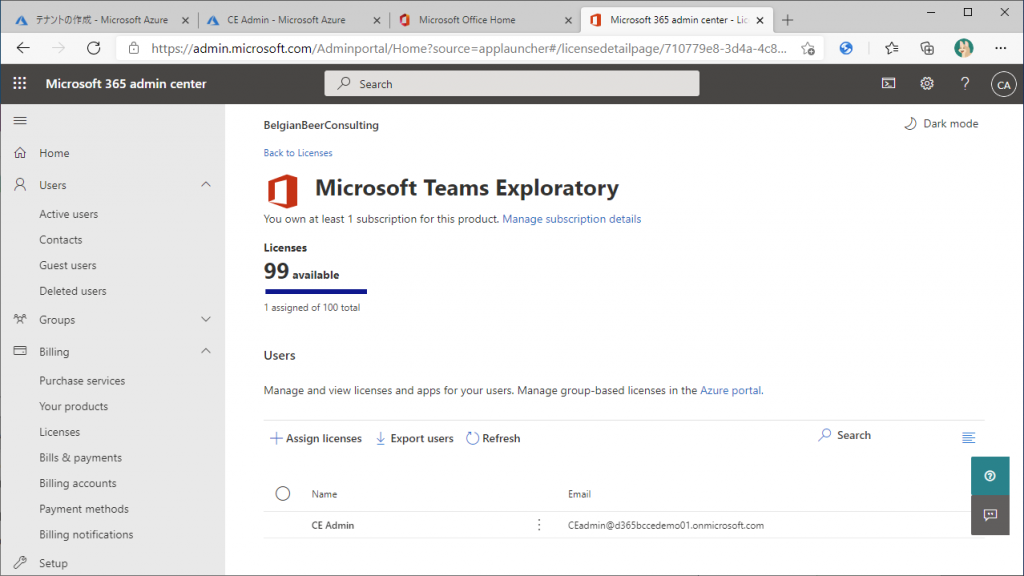Open Purchase services in sidebar
The width and height of the screenshot is (1024, 576).
[x=82, y=381]
